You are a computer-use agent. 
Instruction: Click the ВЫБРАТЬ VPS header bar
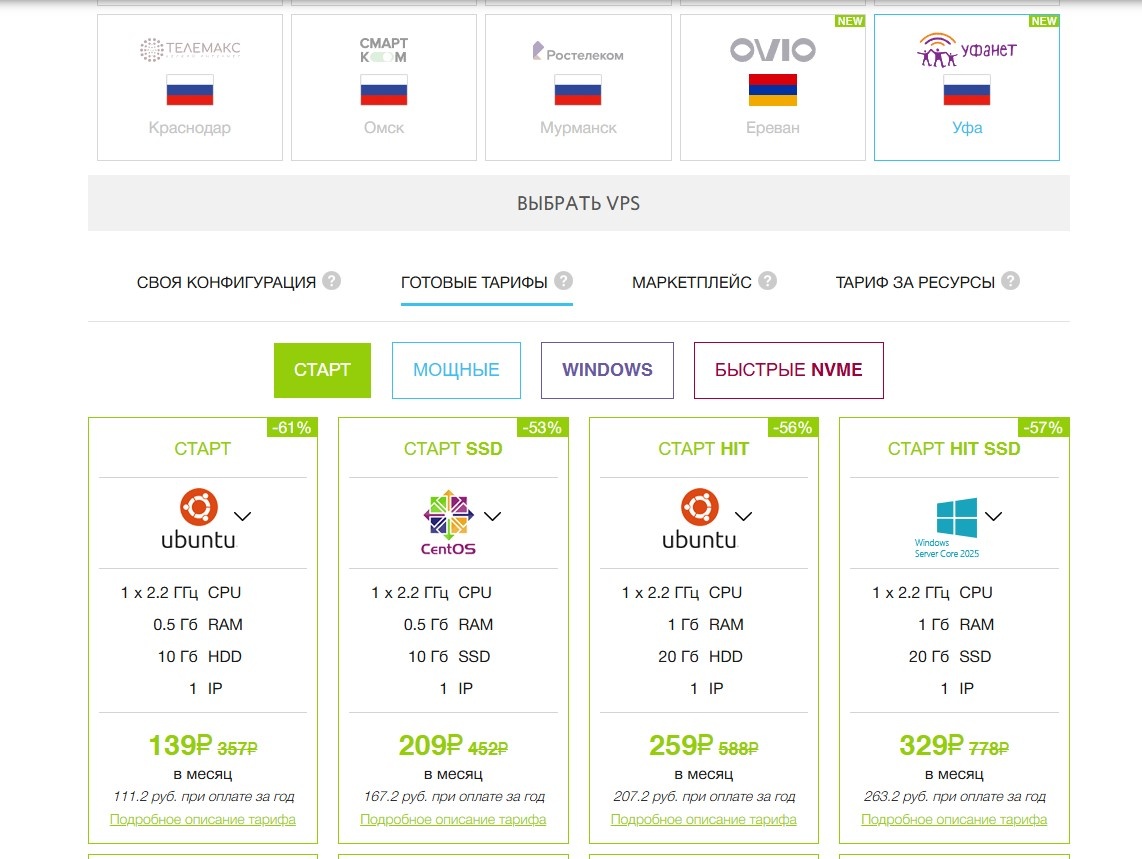(578, 203)
